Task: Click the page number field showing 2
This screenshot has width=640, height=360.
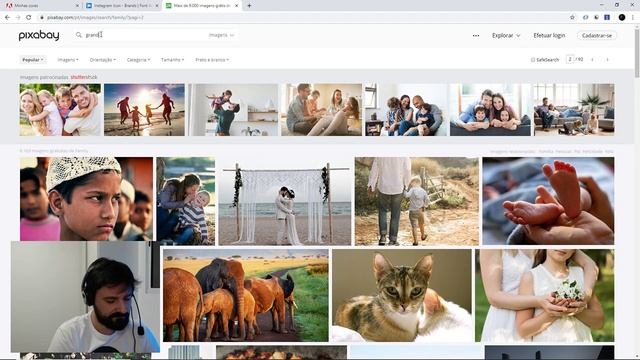Action: [x=570, y=59]
